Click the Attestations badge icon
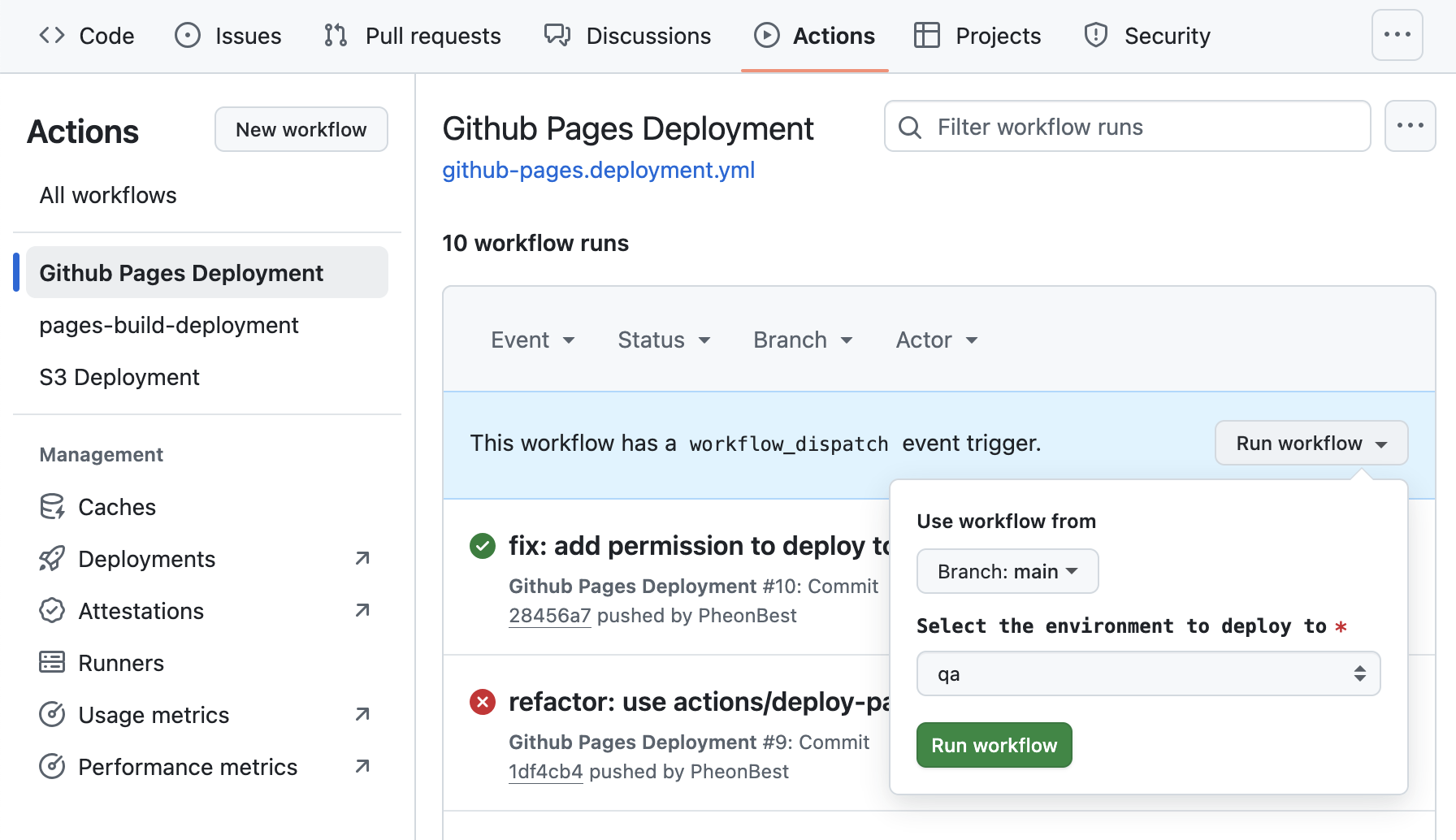This screenshot has height=840, width=1456. pos(52,610)
